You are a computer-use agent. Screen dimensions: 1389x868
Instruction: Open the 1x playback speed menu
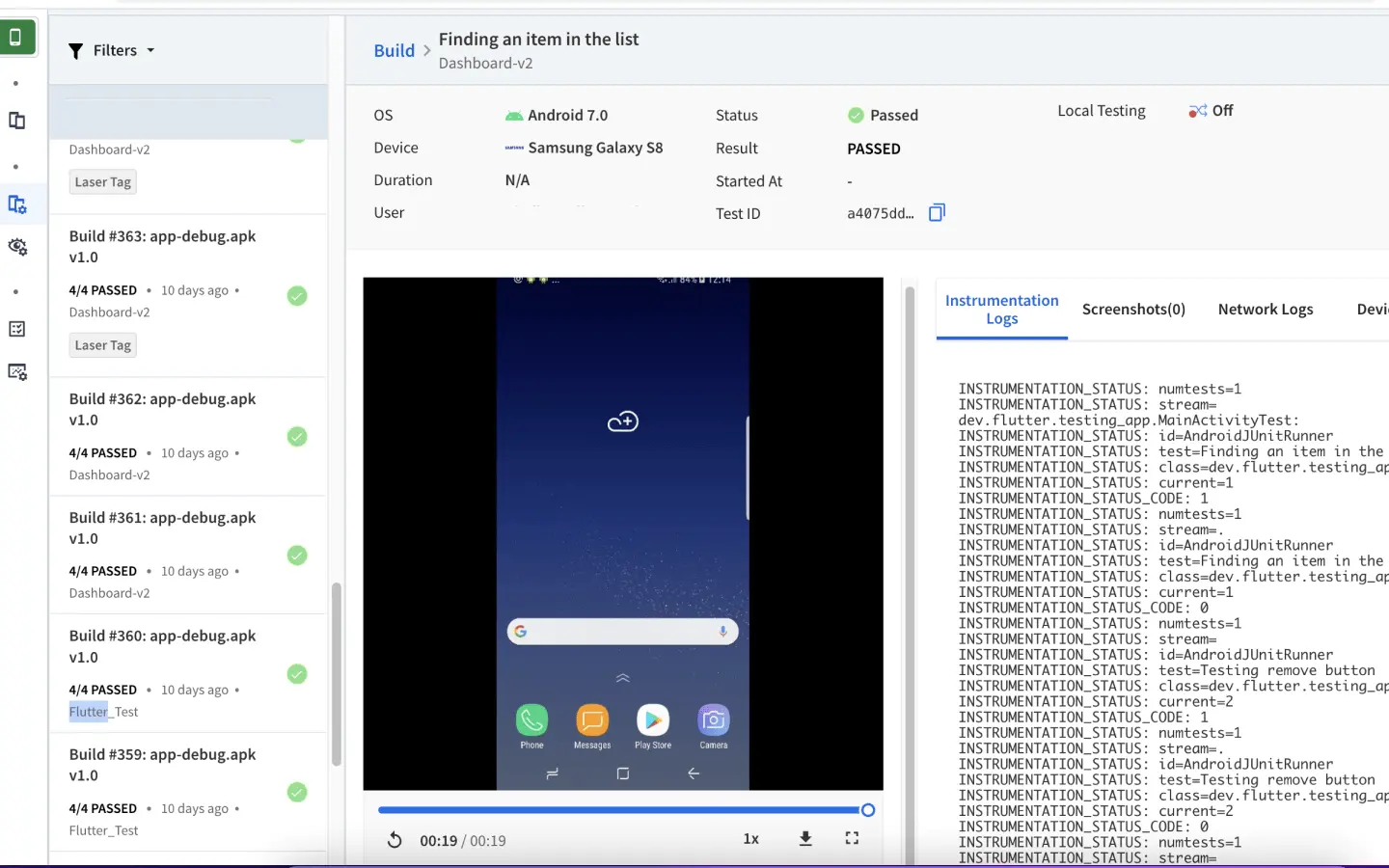[750, 839]
